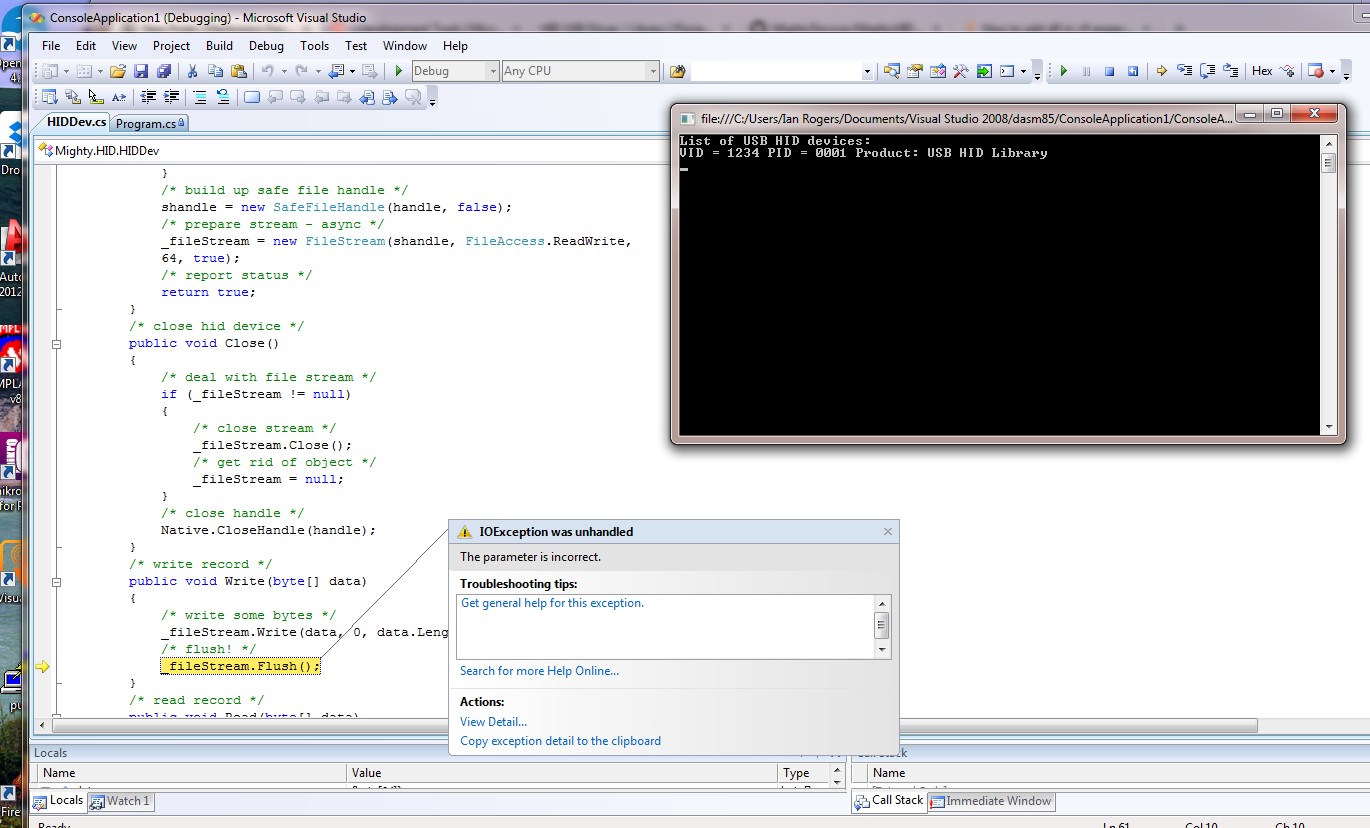
Task: Switch to the Immediate Window tab
Action: coord(991,801)
